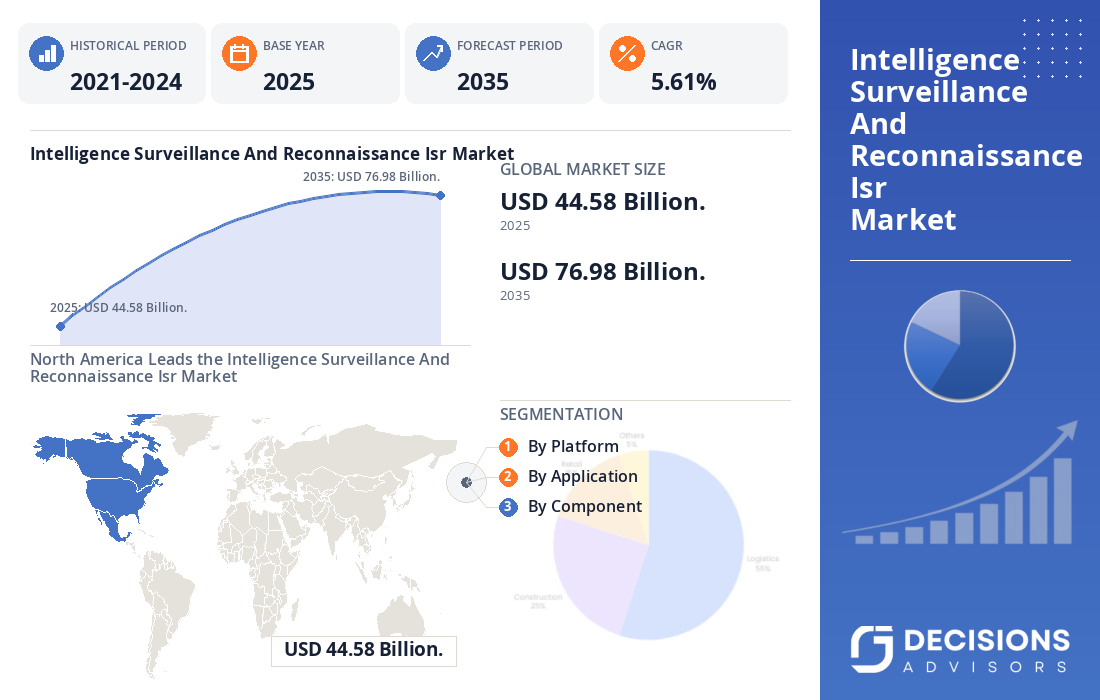Select segmentation number 1 By Platform badge
This screenshot has width=1100, height=700.
pyautogui.click(x=509, y=447)
